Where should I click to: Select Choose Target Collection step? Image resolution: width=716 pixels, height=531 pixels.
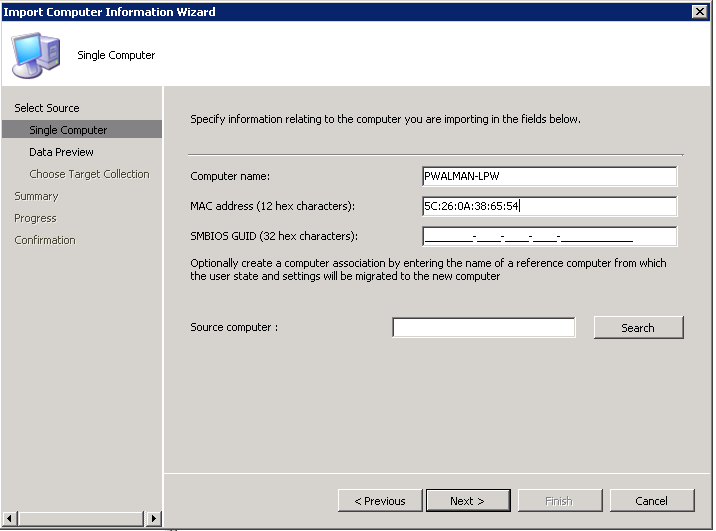coord(89,174)
